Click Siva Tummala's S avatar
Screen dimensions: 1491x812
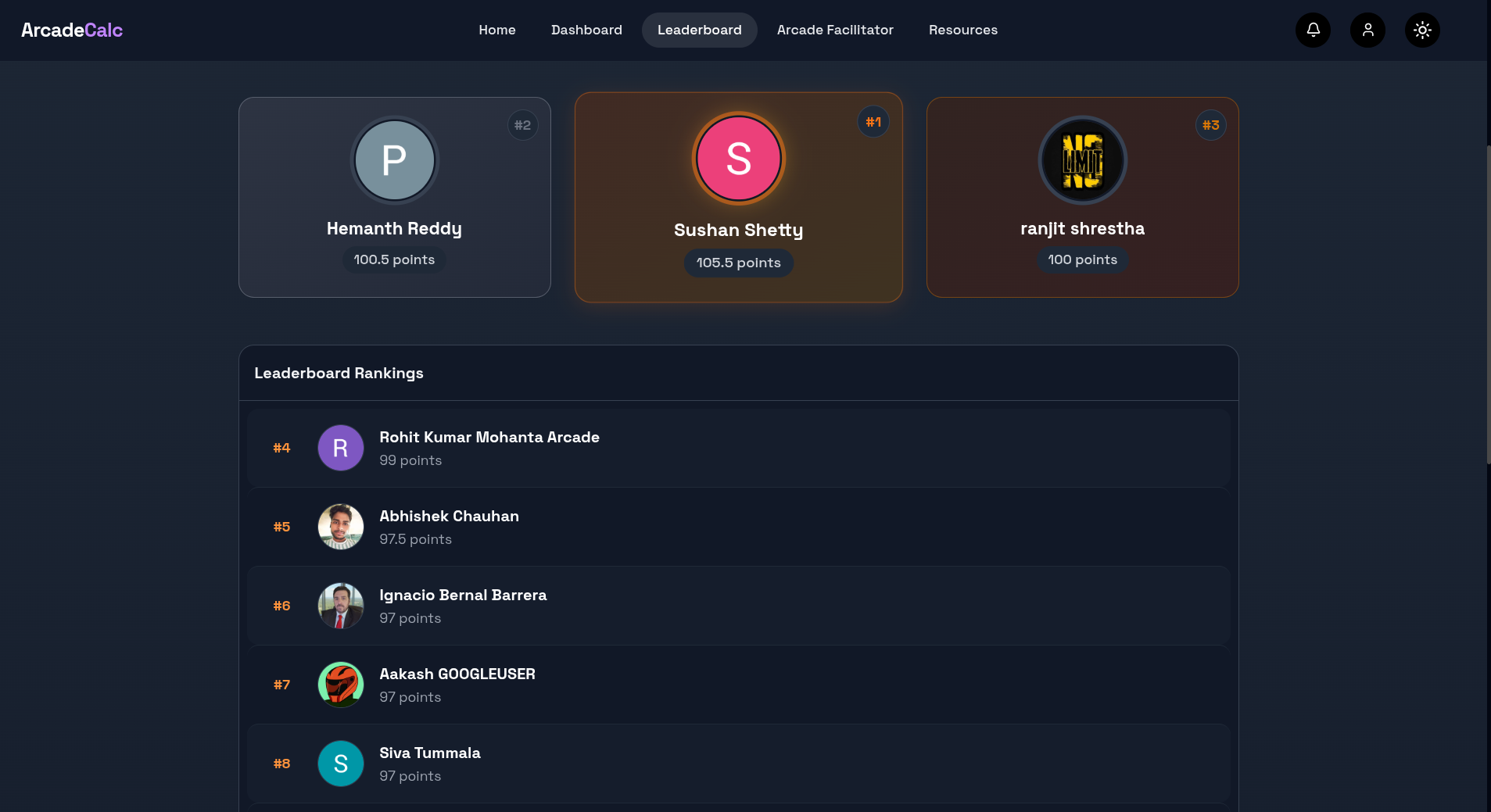[x=340, y=764]
